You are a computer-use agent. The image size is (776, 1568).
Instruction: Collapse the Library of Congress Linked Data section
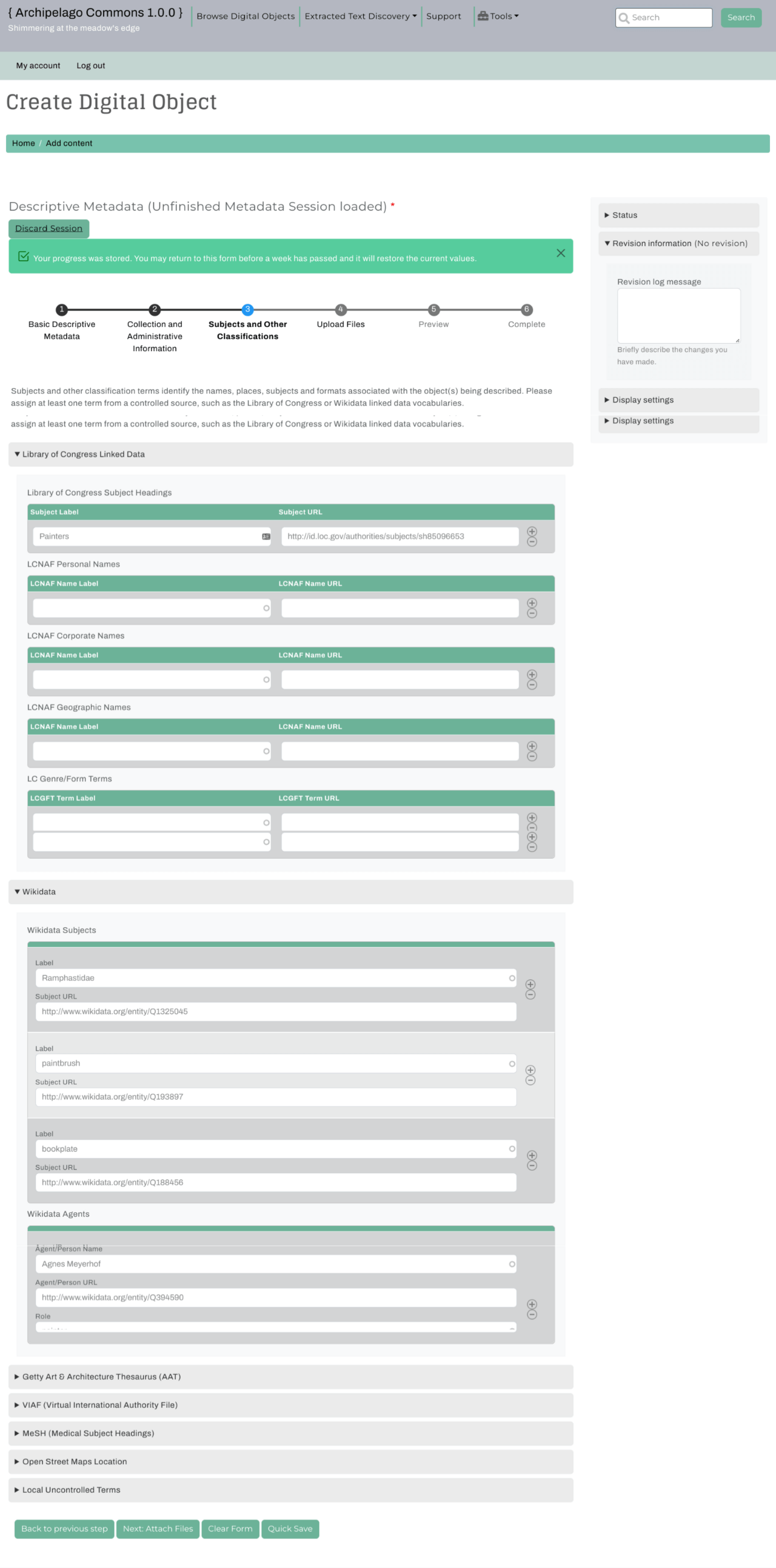[84, 454]
